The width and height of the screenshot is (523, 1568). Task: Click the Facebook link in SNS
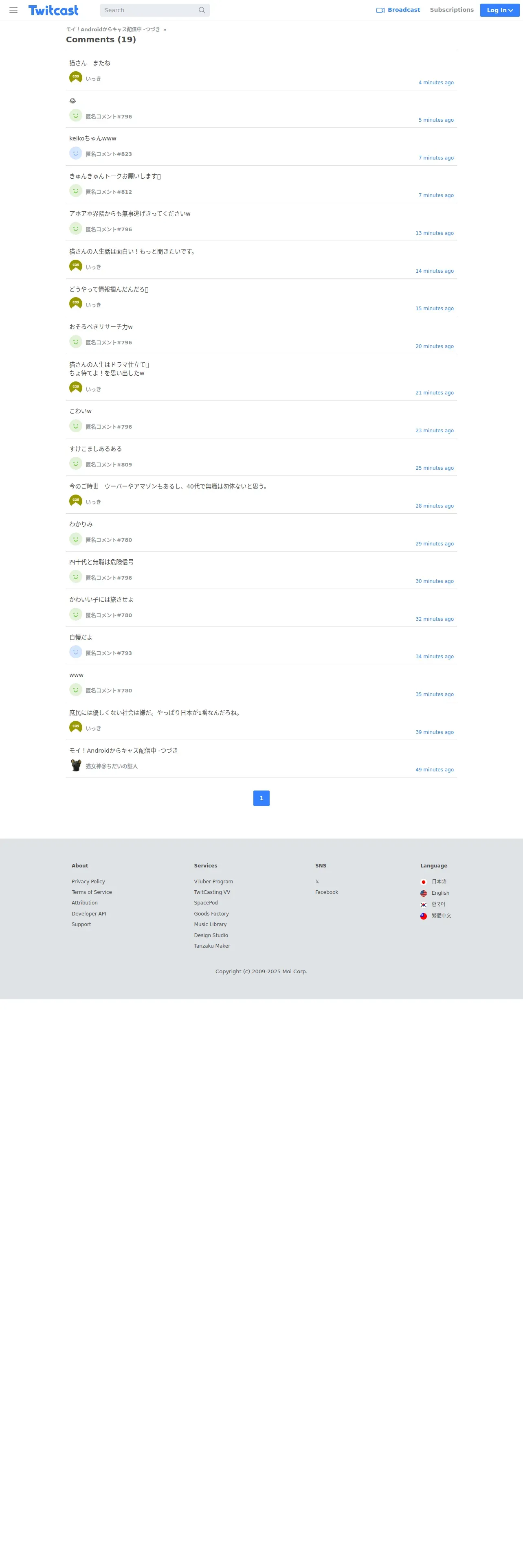click(326, 892)
